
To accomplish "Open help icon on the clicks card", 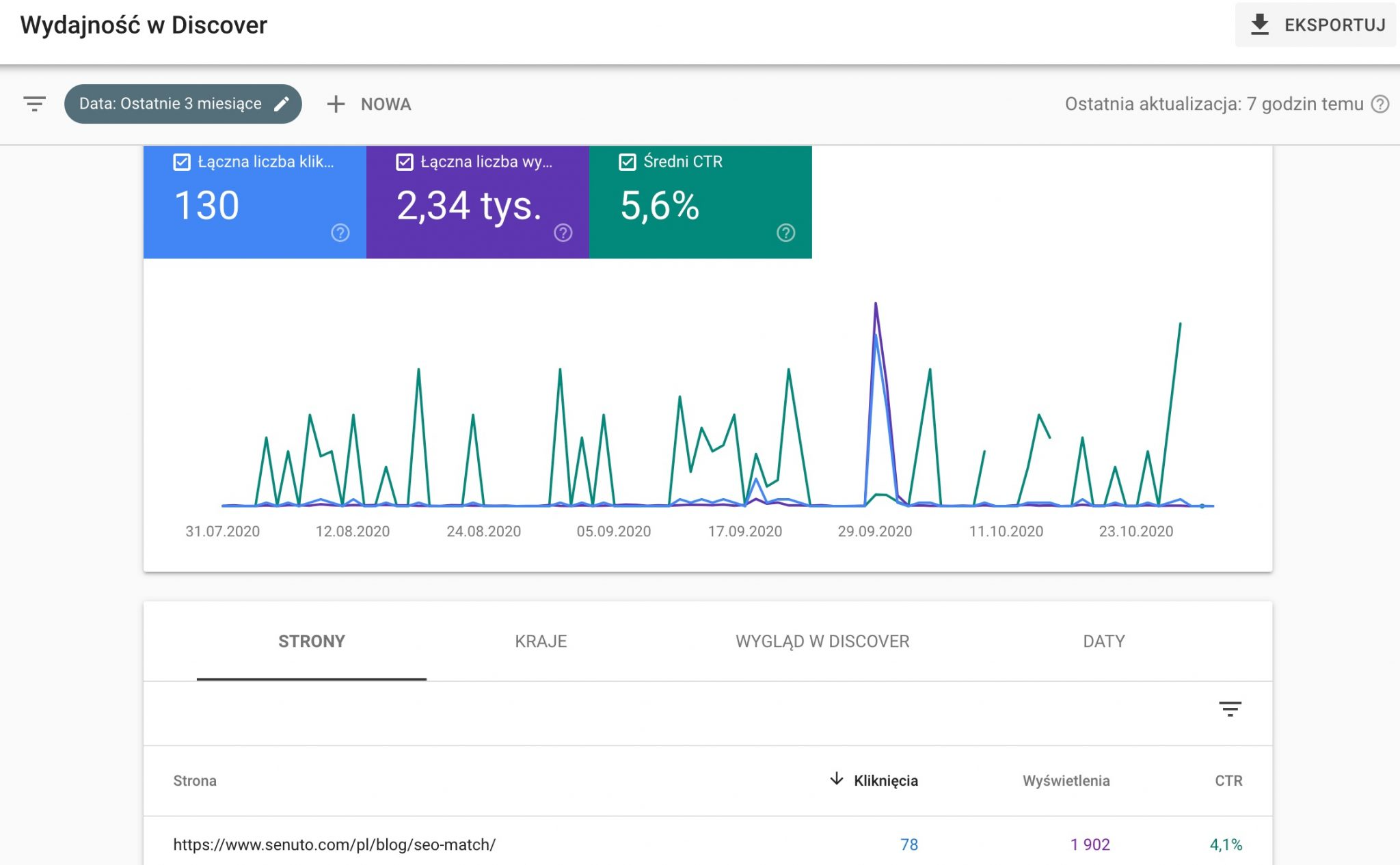I will (340, 233).
